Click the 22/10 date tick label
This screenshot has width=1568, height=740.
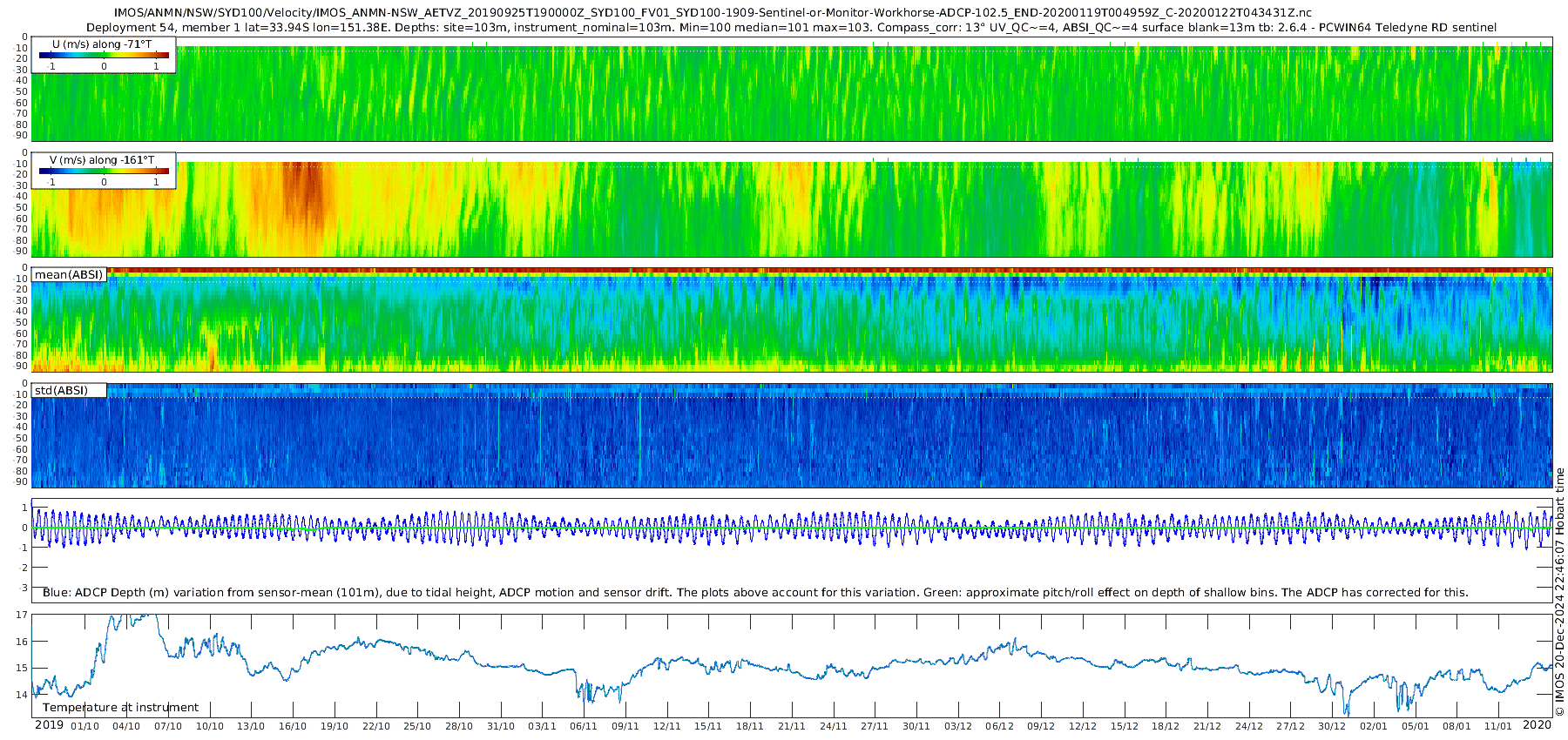tap(375, 726)
